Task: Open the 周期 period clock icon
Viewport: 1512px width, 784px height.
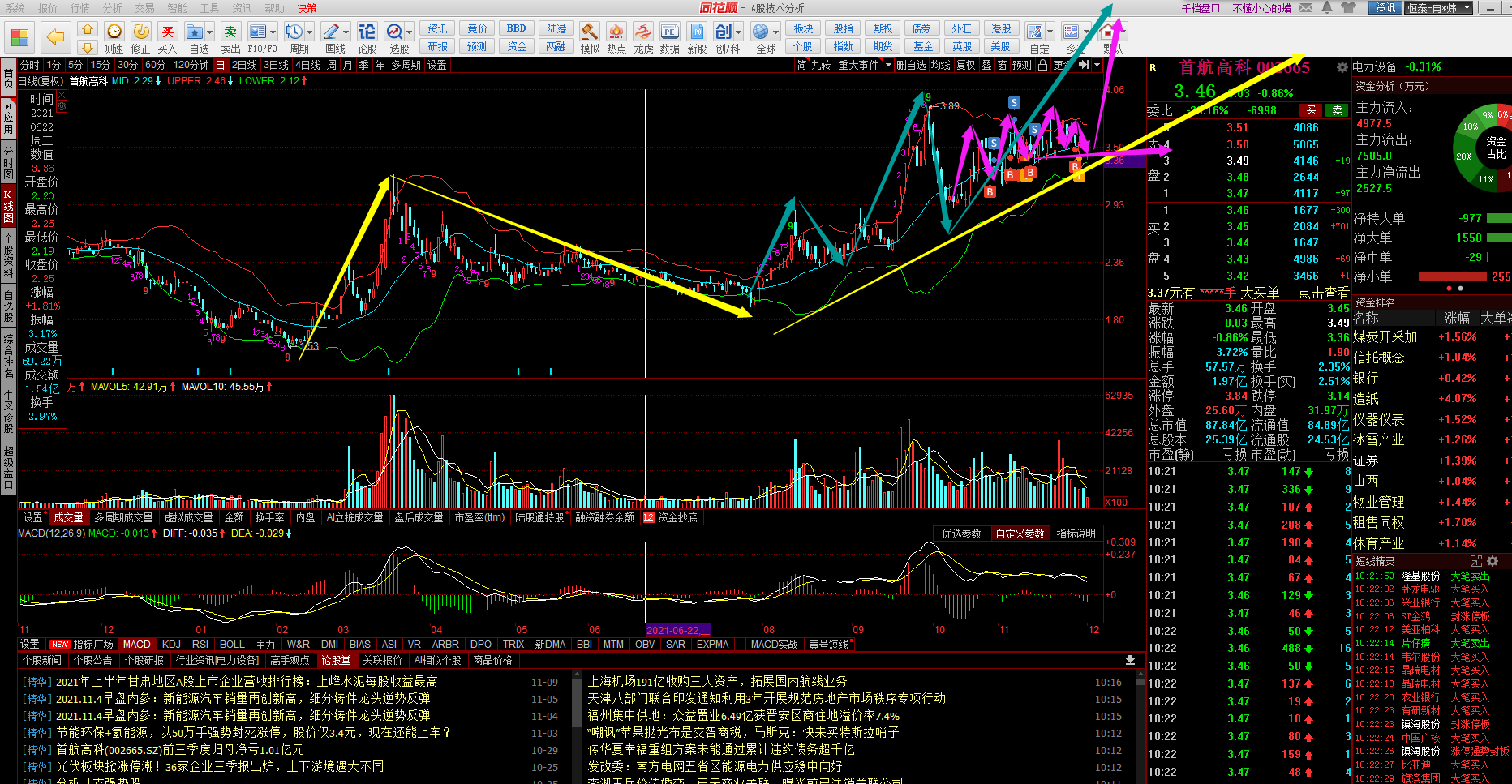Action: pos(294,32)
